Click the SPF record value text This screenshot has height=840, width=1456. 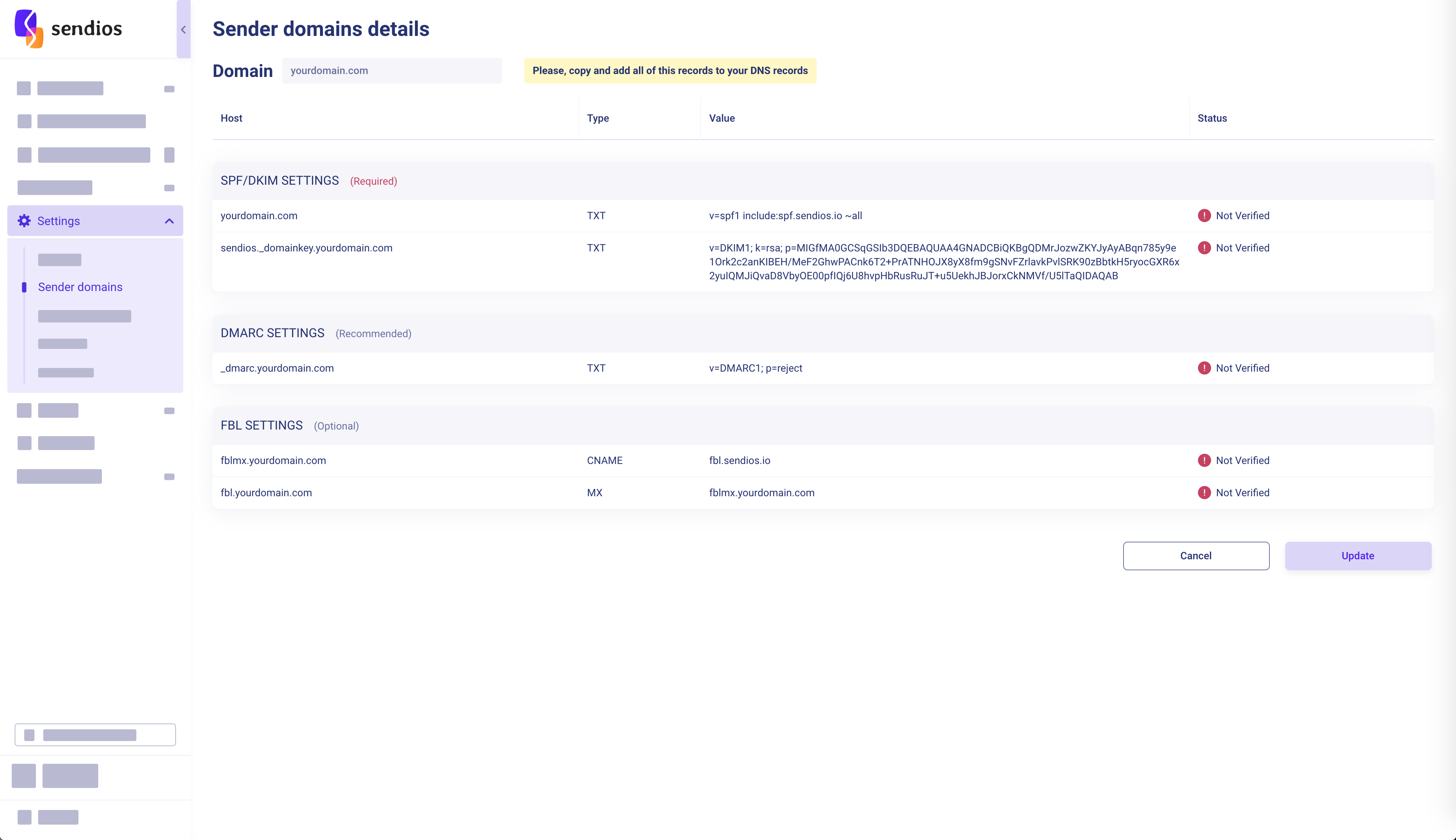(785, 216)
